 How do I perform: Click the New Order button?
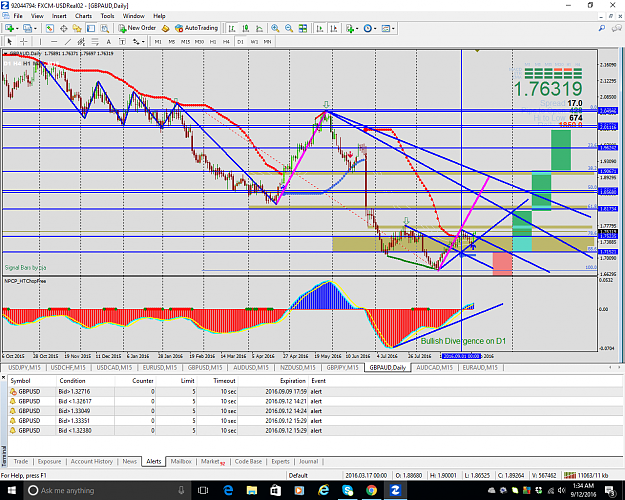tap(137, 28)
